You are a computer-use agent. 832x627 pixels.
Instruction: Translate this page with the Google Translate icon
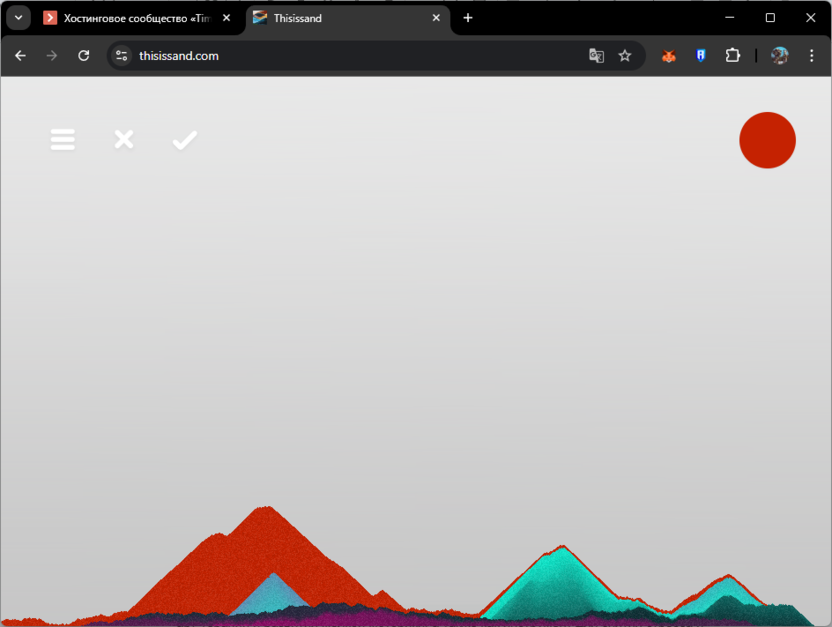(596, 56)
